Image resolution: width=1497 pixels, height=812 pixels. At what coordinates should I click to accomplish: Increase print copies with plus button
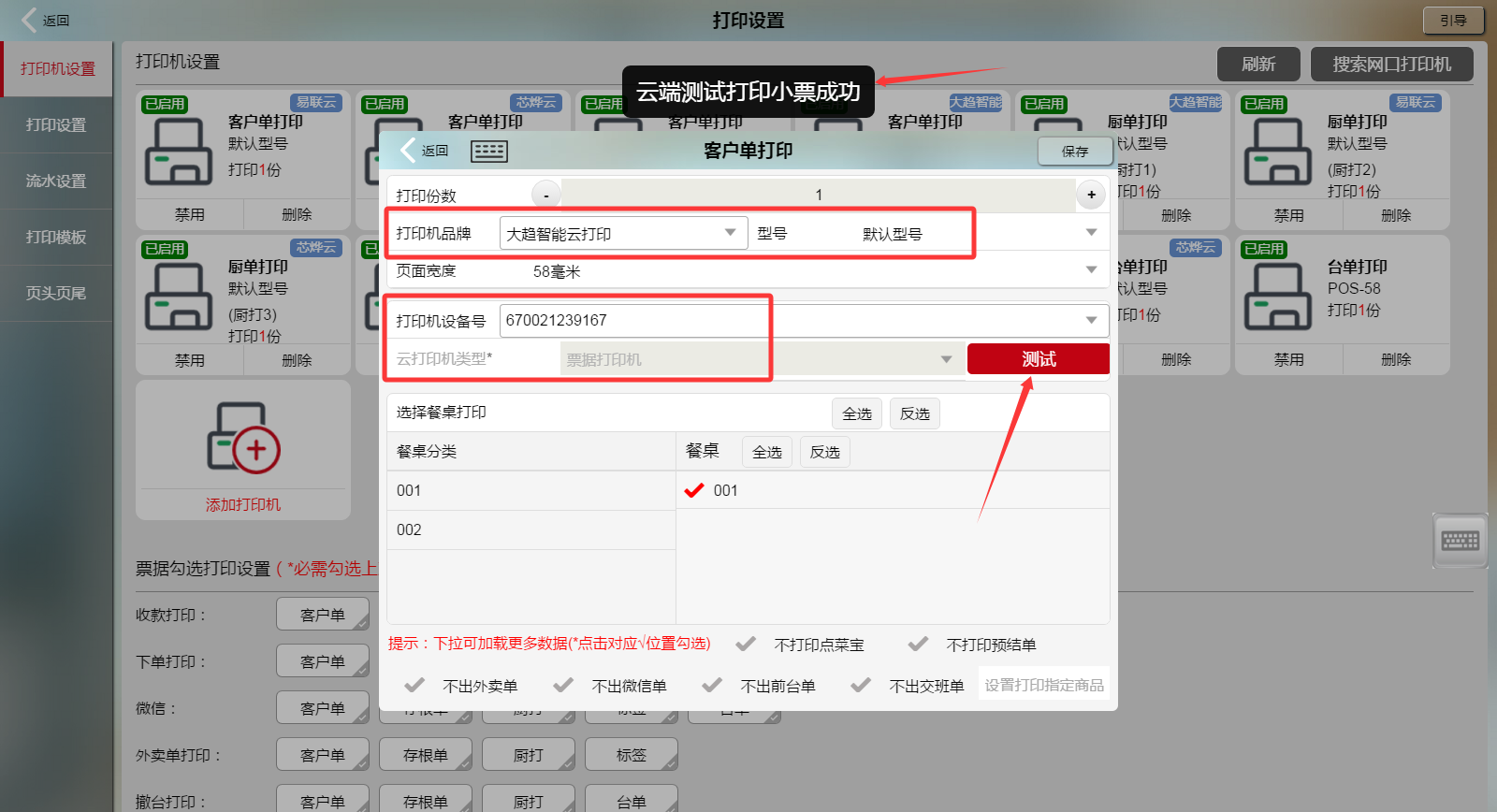click(x=1091, y=195)
